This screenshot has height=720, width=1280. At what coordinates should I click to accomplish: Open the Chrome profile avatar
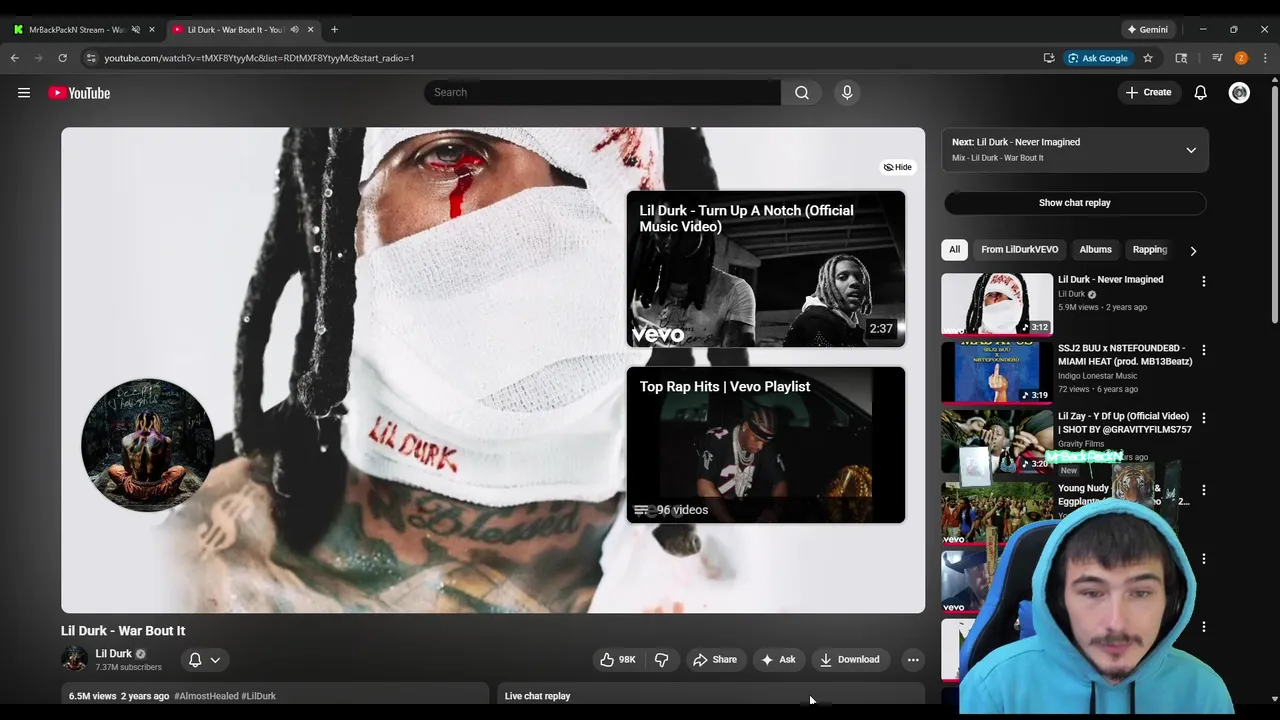tap(1241, 58)
